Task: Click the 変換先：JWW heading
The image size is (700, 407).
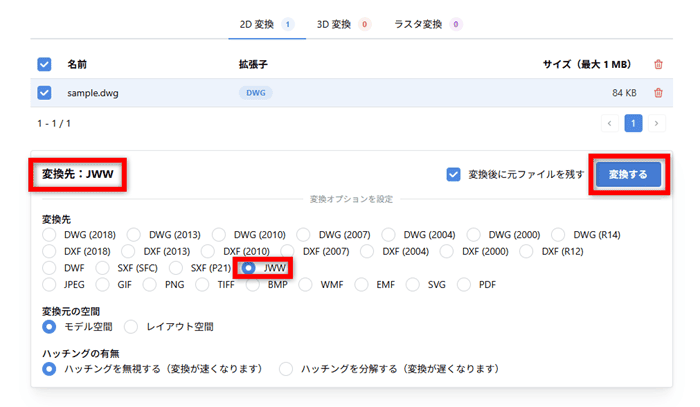Action: tap(78, 174)
